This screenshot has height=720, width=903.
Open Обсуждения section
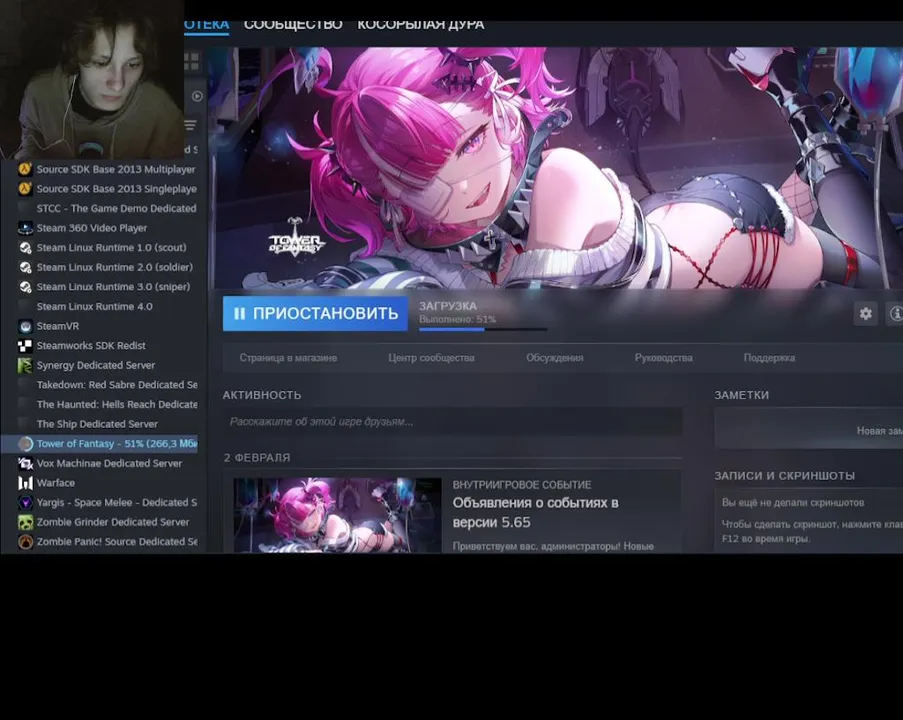point(555,358)
